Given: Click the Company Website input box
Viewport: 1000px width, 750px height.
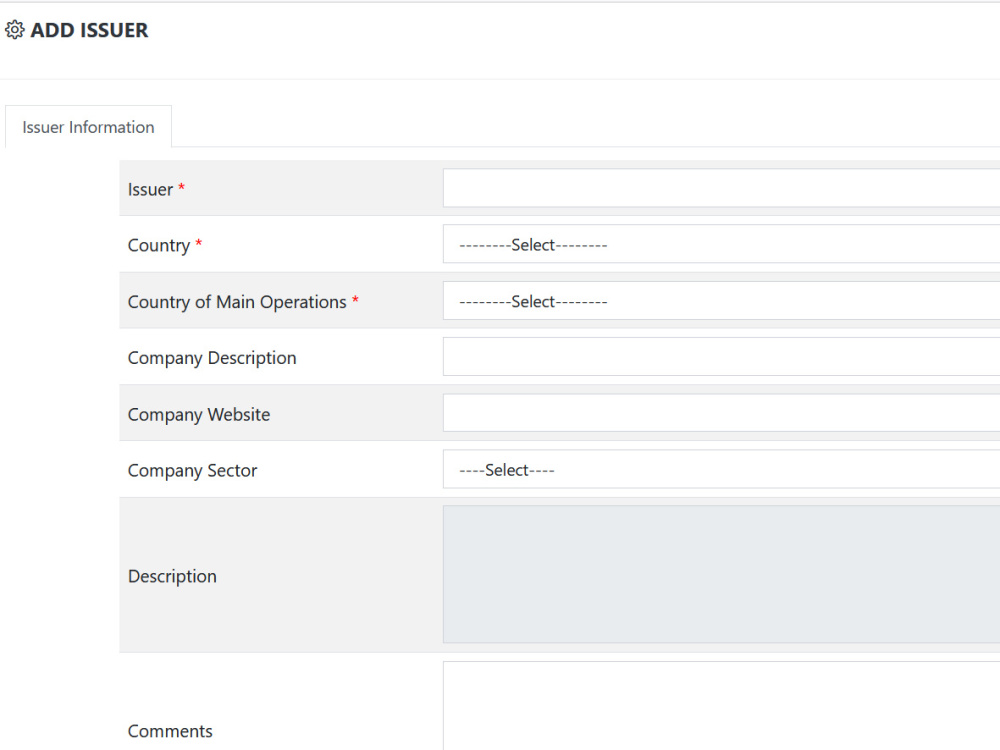Looking at the screenshot, I should pyautogui.click(x=721, y=413).
